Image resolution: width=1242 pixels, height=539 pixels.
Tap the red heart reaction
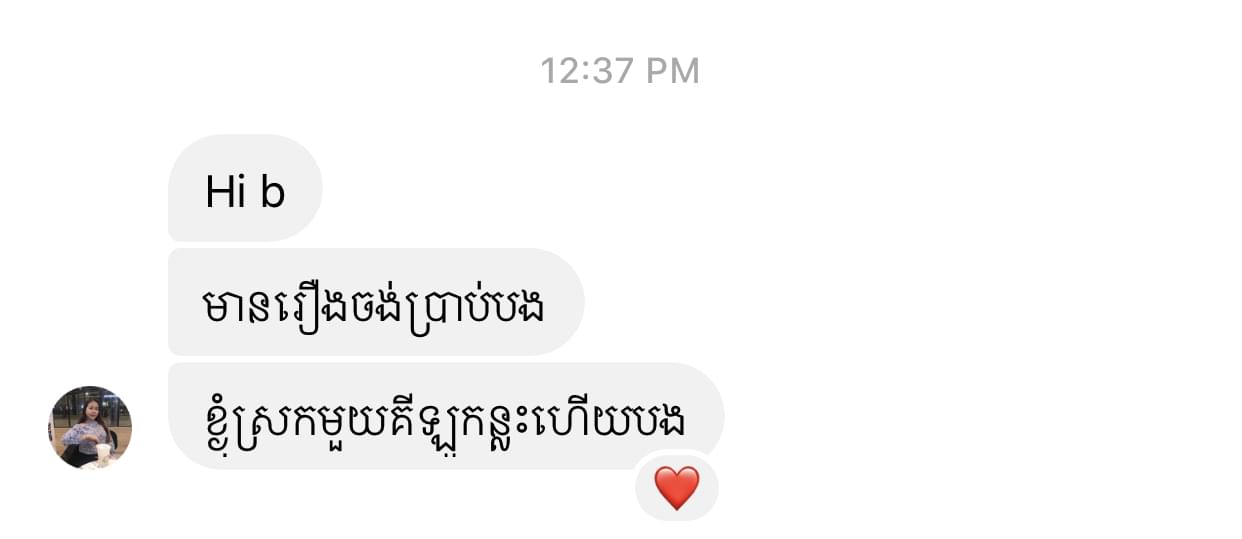click(677, 488)
